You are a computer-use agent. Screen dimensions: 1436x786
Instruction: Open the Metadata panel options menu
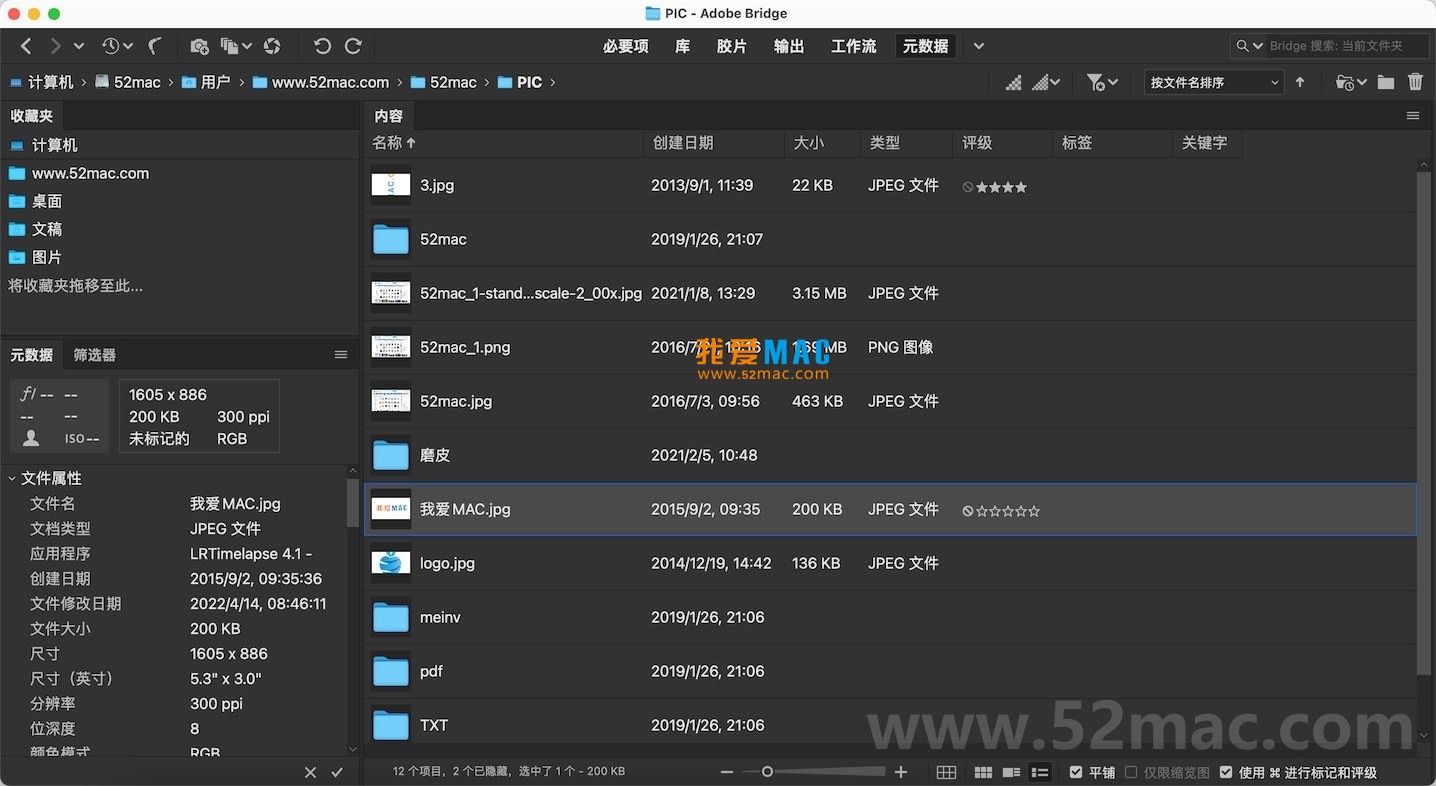(x=341, y=355)
